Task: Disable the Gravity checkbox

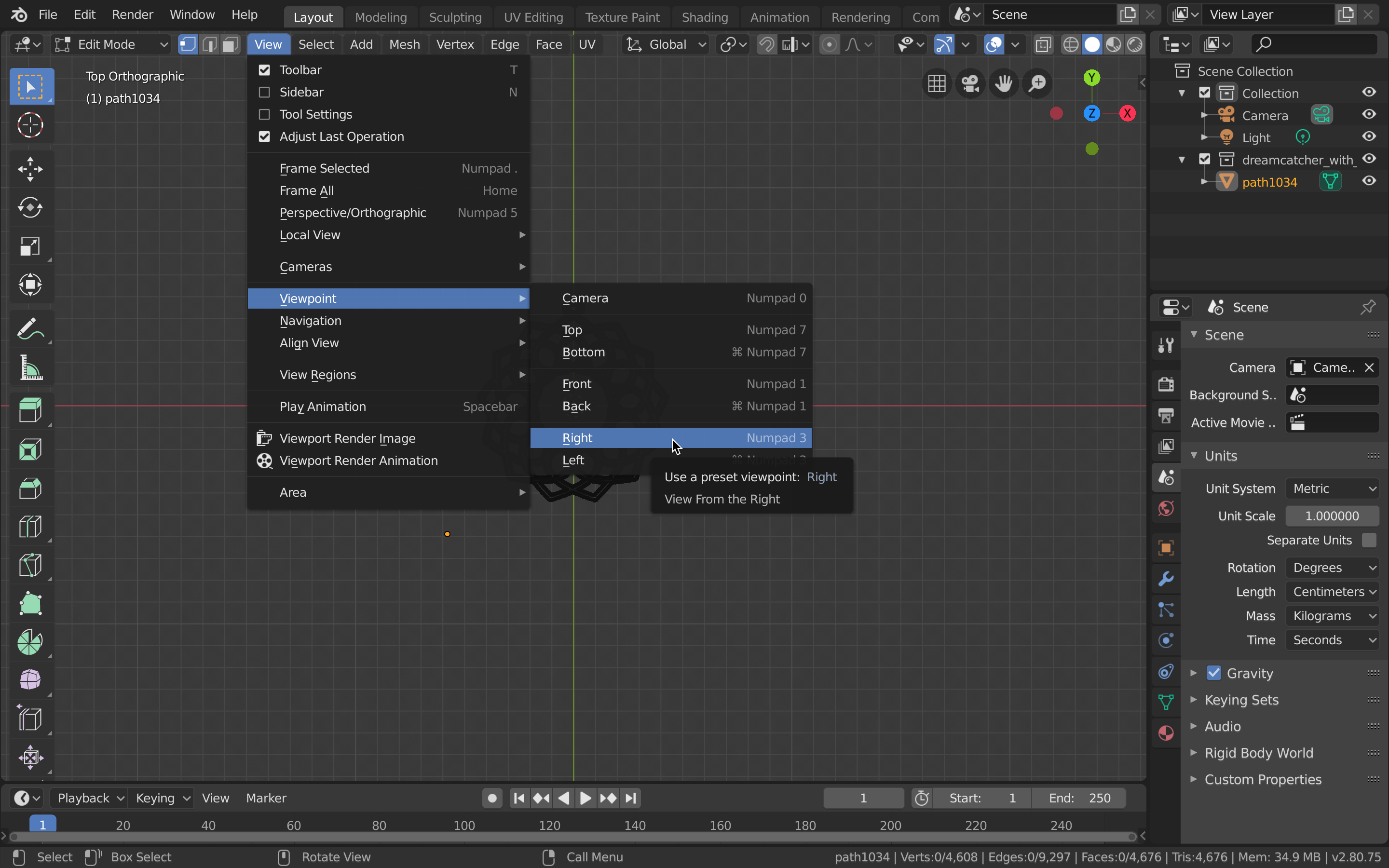Action: (1213, 673)
